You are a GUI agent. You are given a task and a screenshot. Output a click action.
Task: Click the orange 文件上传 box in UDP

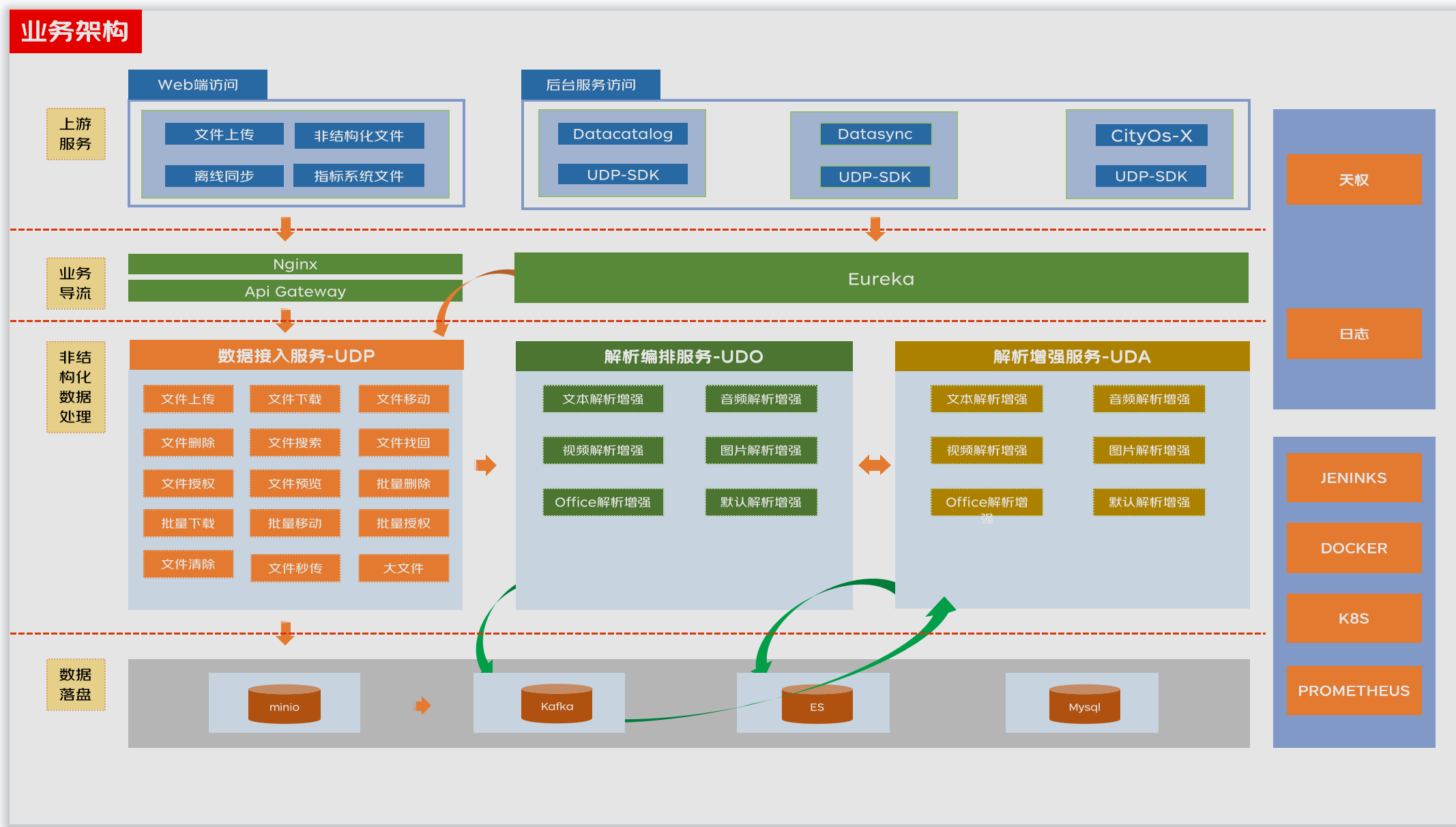coord(188,399)
